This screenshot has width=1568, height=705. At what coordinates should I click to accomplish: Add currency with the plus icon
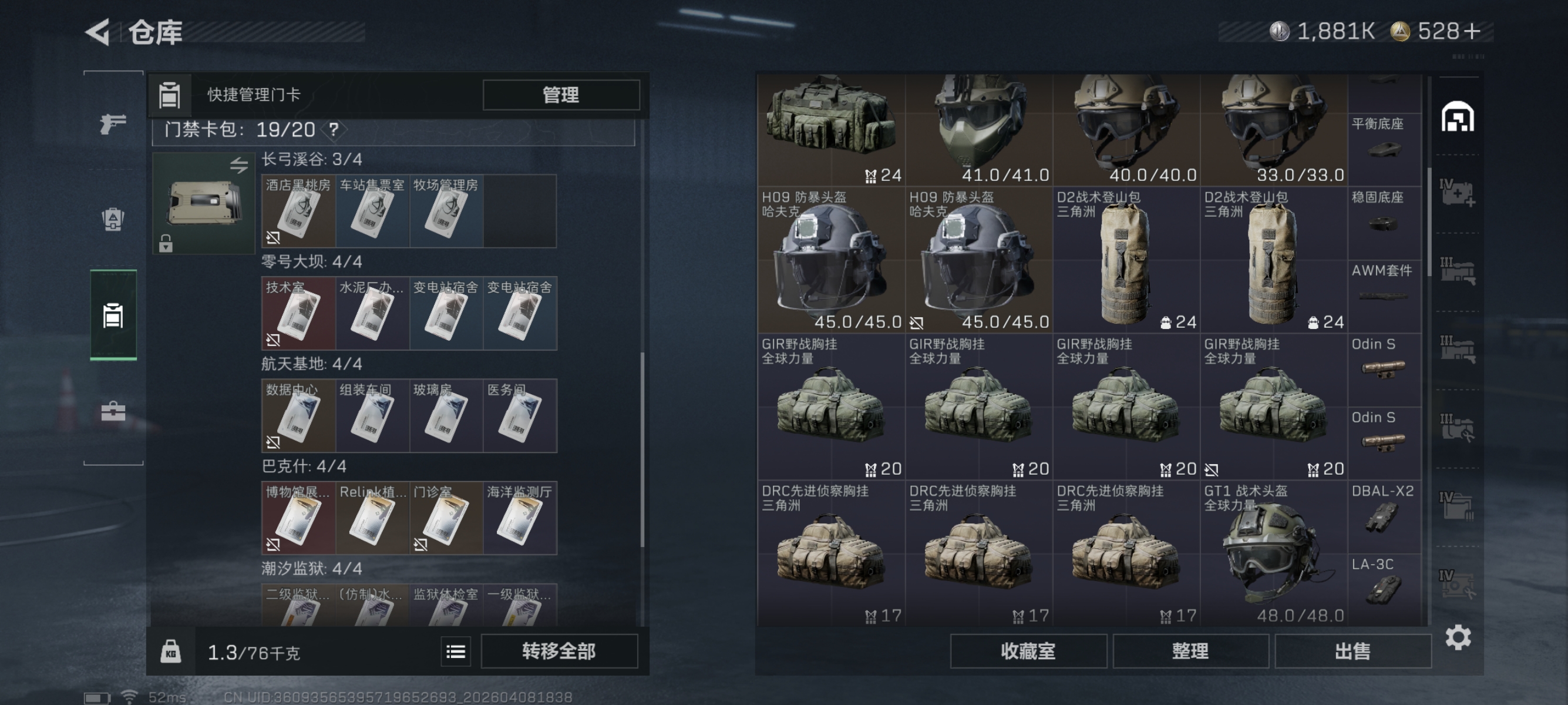1473,31
